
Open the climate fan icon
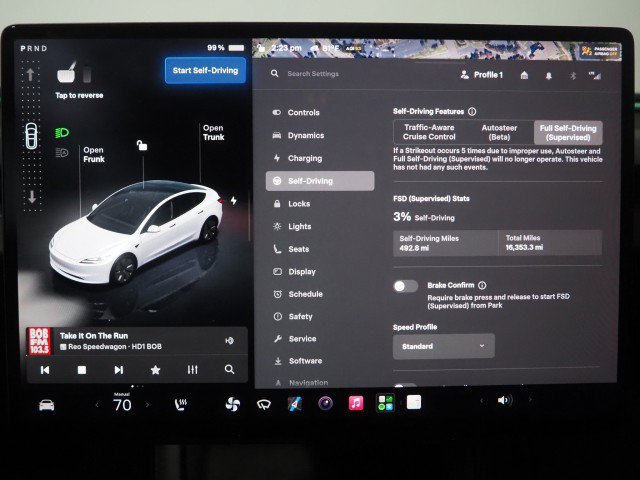(233, 404)
